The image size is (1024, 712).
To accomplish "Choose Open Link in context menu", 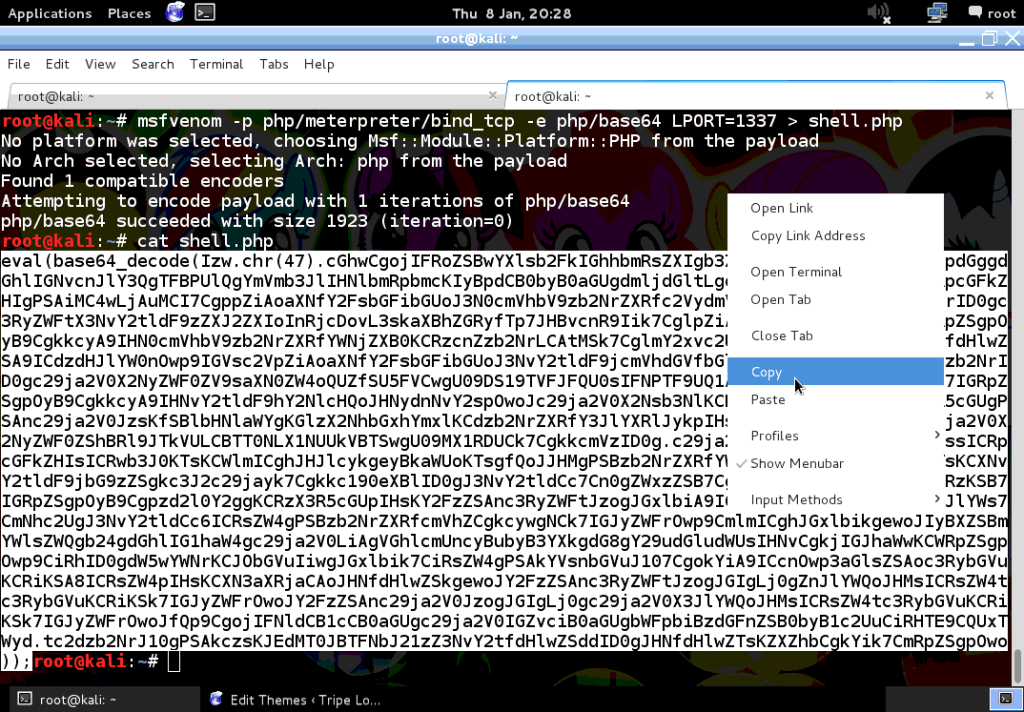I will 835,208.
